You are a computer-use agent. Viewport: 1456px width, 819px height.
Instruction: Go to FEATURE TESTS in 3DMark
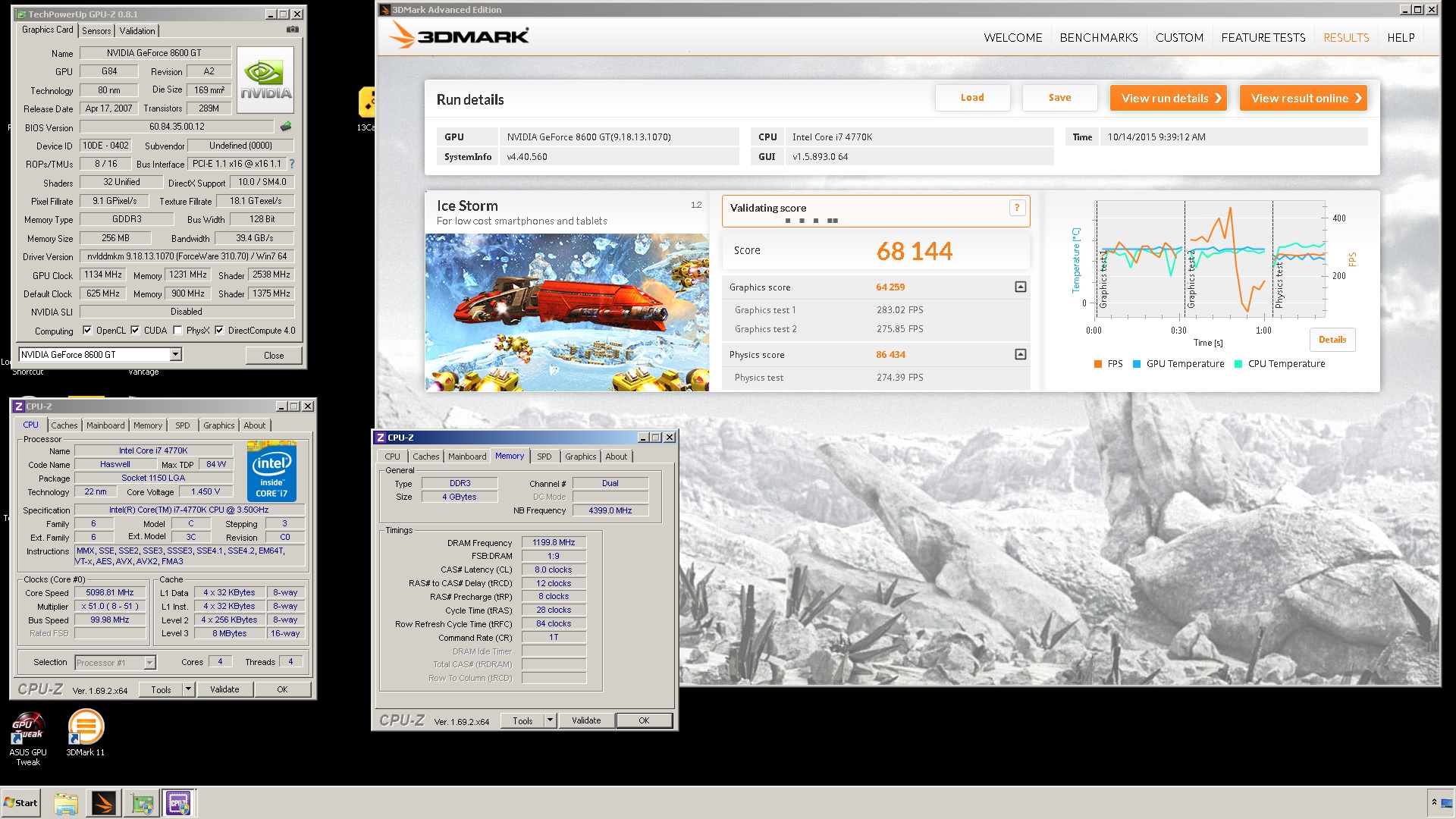click(1263, 38)
